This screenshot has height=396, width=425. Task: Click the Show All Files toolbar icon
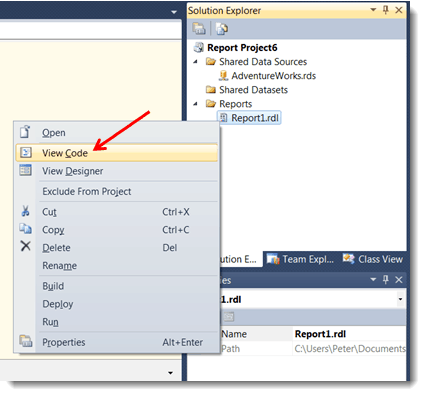point(222,29)
